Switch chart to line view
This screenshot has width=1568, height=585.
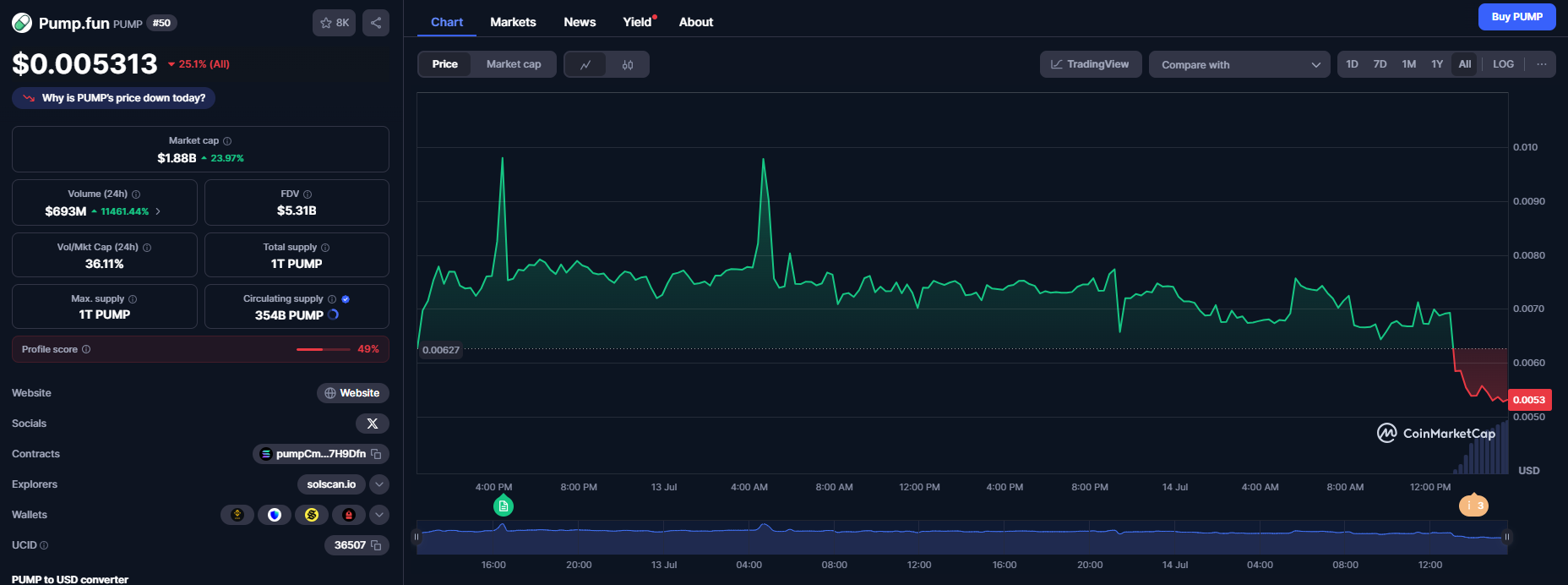tap(585, 64)
